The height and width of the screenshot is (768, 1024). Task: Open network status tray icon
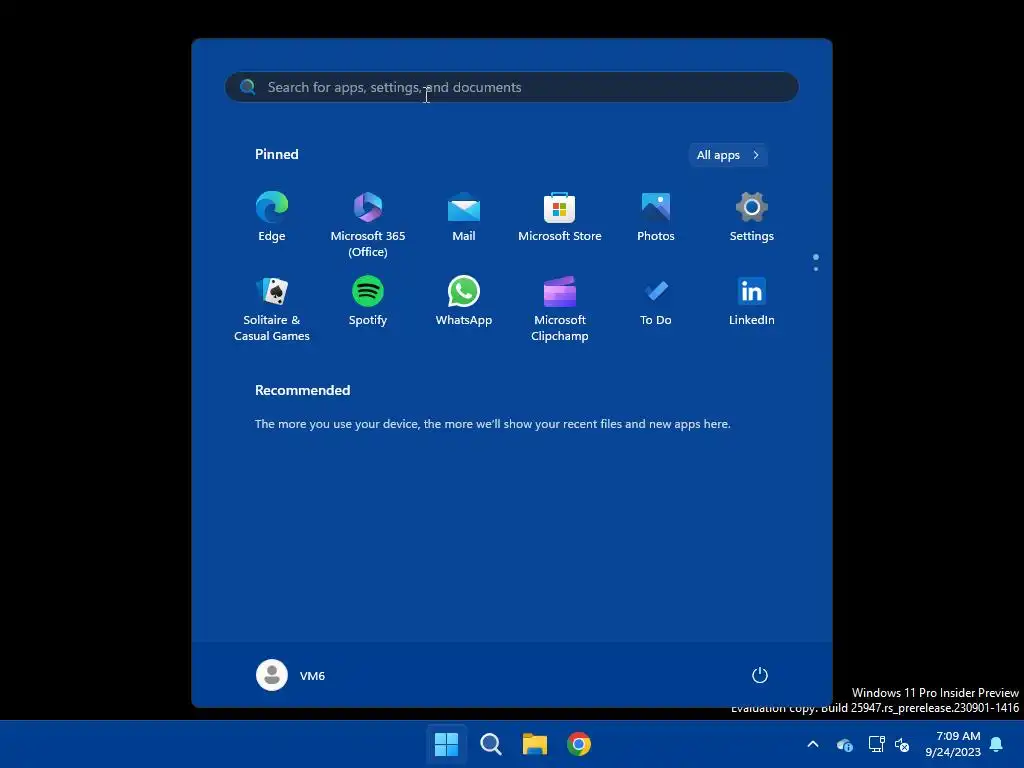click(876, 744)
